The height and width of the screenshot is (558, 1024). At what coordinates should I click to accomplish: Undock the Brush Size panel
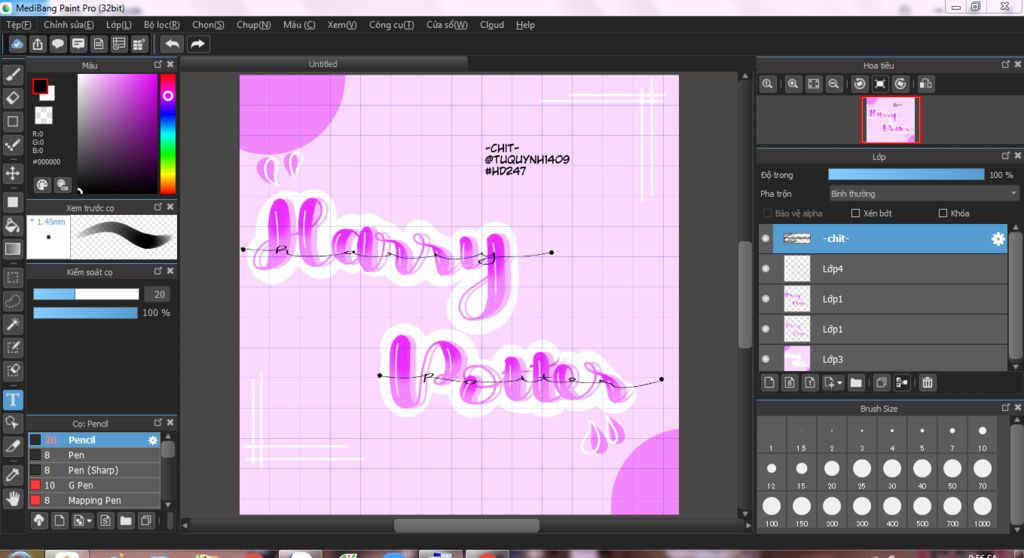point(1006,408)
